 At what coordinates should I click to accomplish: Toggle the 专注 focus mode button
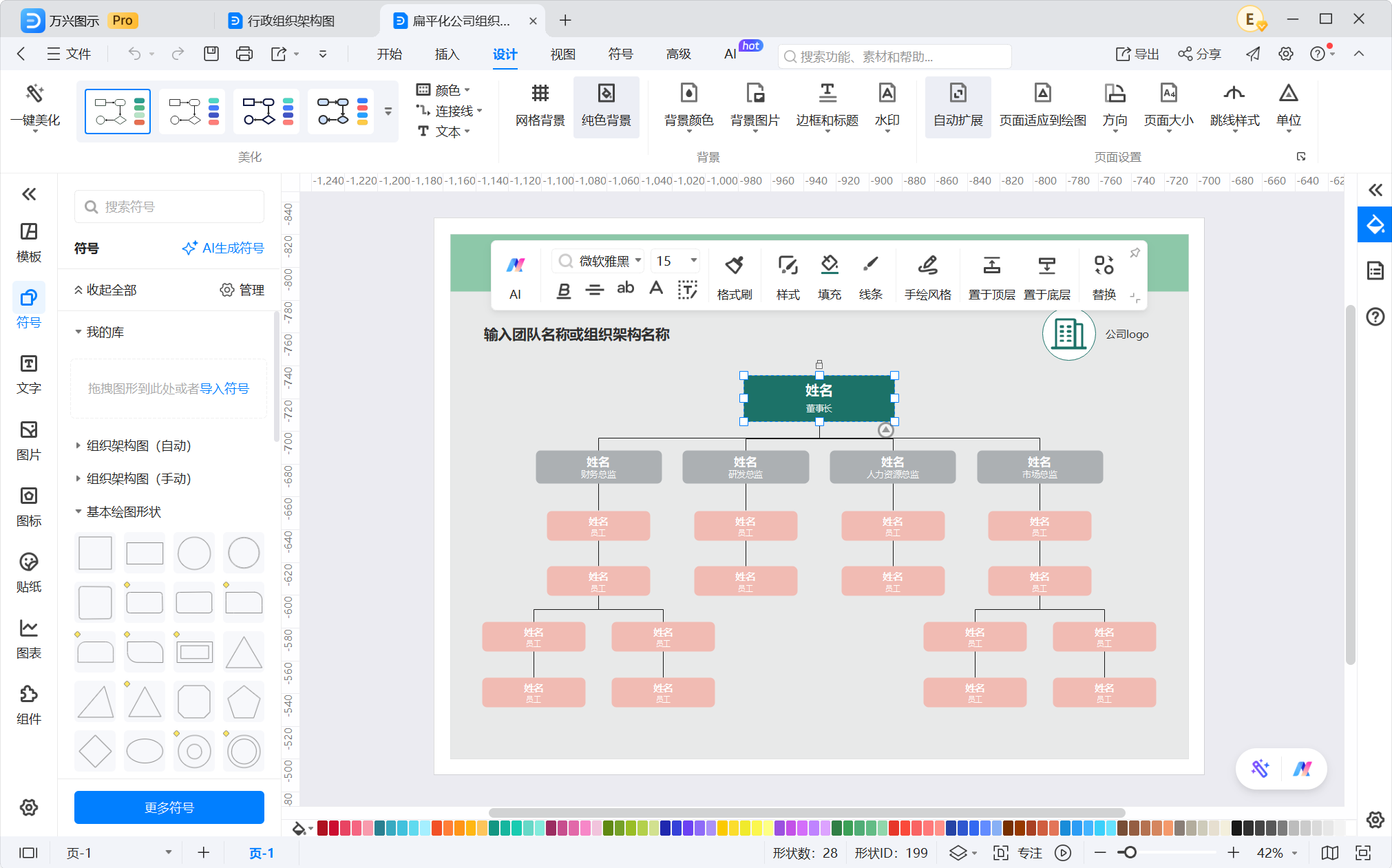click(x=1018, y=853)
